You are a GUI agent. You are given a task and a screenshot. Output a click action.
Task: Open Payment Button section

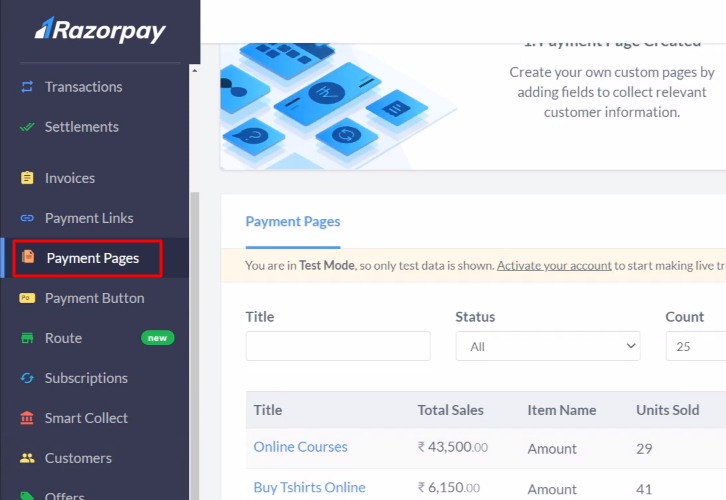[x=95, y=298]
